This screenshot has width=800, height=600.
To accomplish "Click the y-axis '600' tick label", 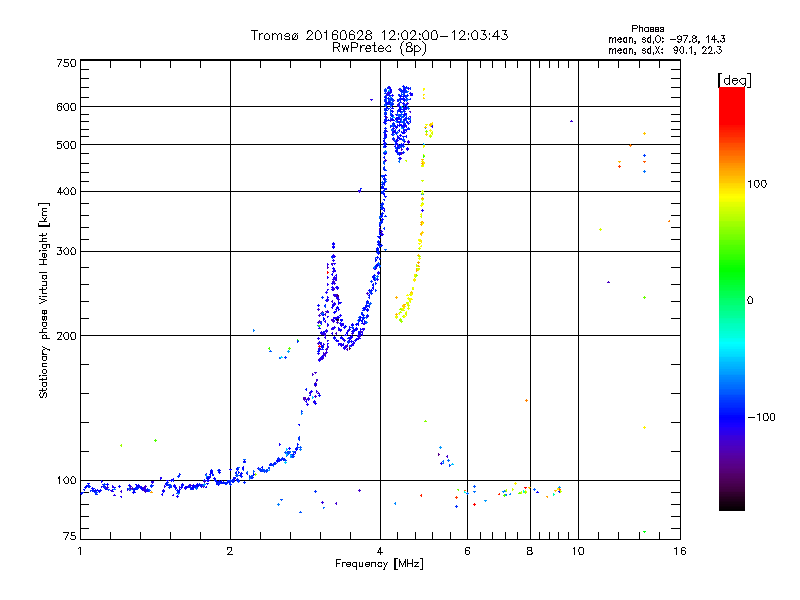I will pyautogui.click(x=66, y=107).
